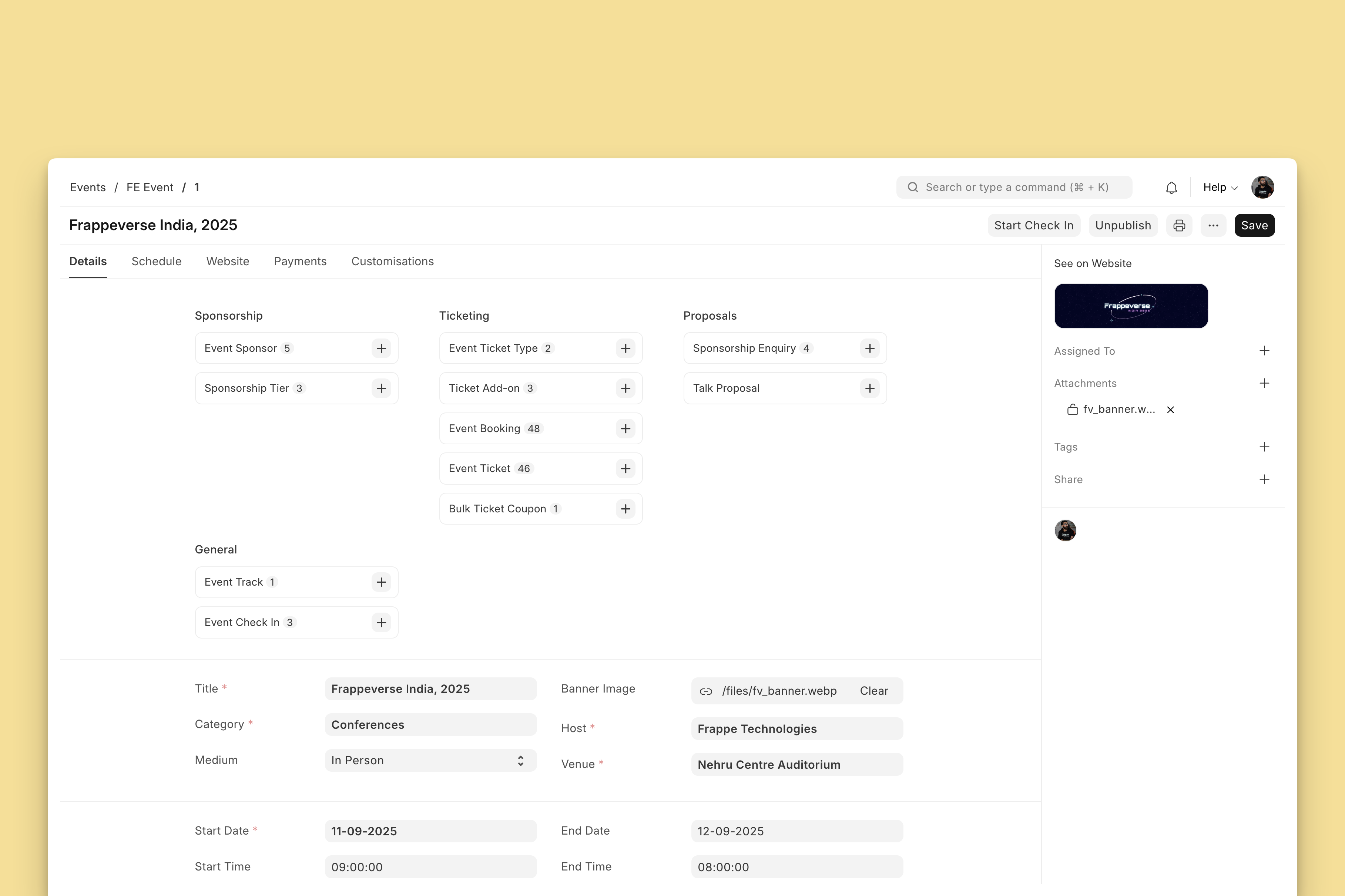
Task: Click the plus icon next to Attachments
Action: click(x=1264, y=383)
